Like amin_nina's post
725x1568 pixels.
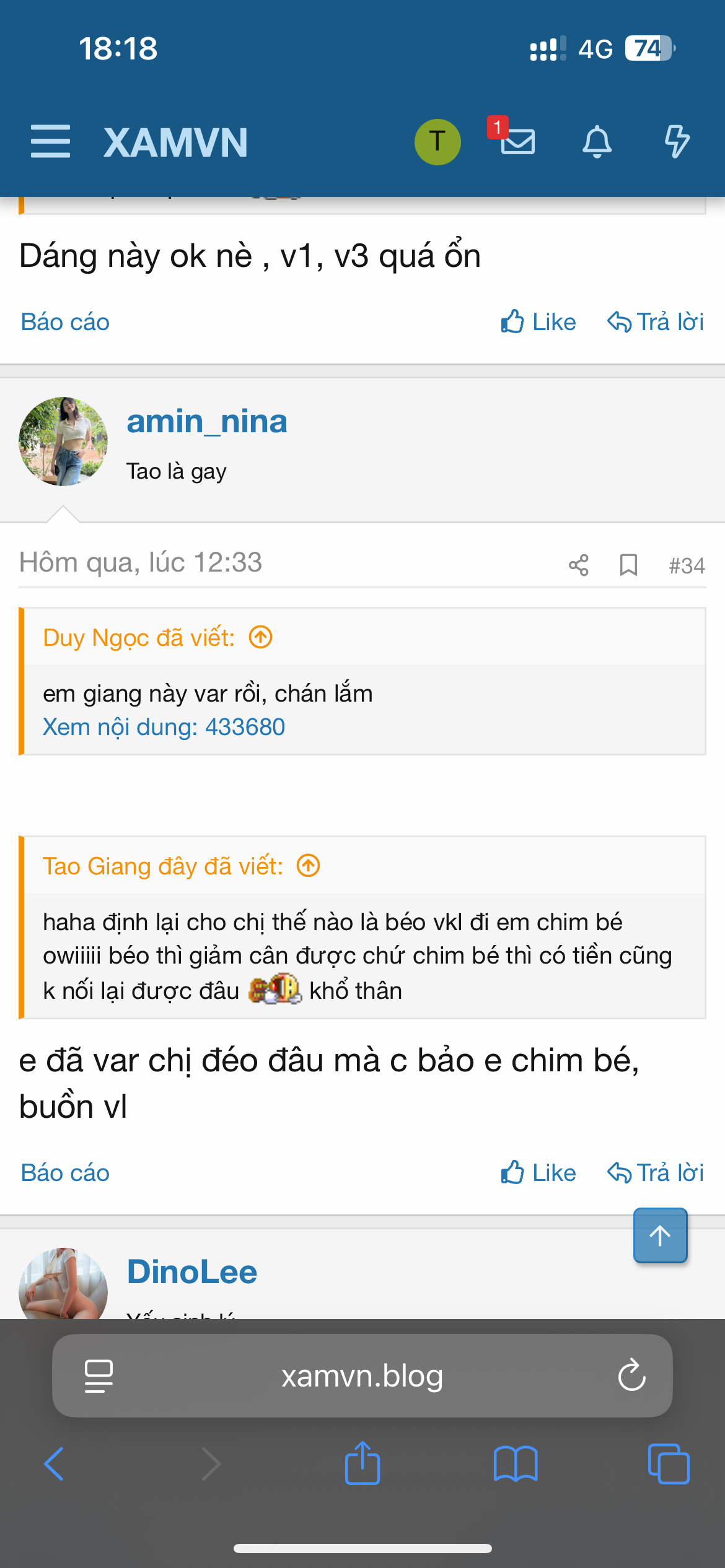538,1172
